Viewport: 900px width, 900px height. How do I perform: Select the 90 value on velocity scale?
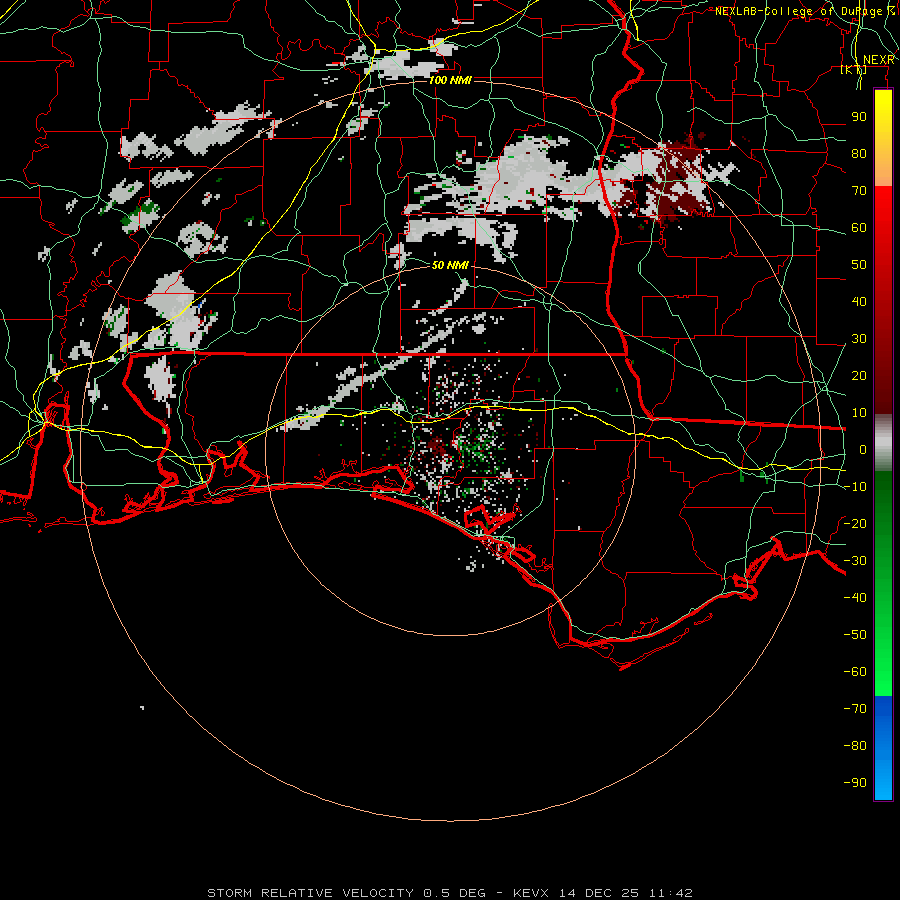pyautogui.click(x=859, y=117)
